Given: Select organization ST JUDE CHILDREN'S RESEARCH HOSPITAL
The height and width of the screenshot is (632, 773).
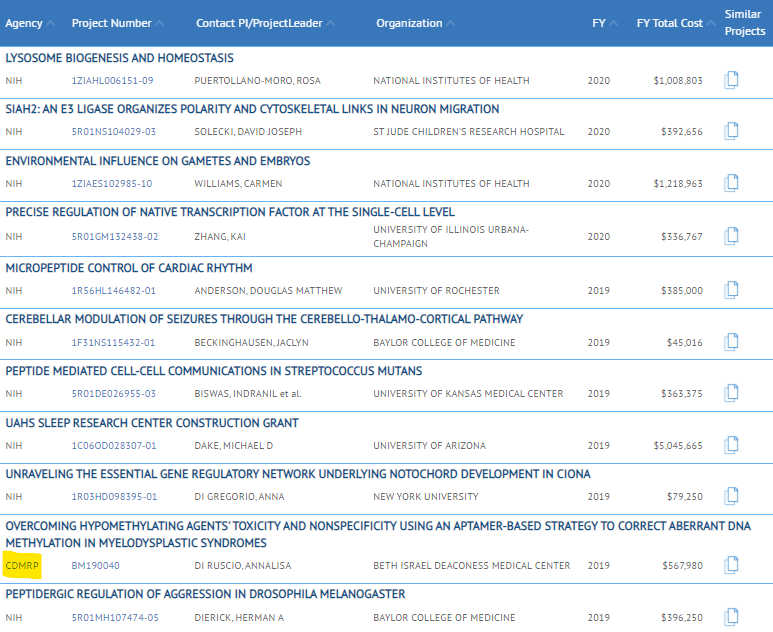Looking at the screenshot, I should [469, 132].
